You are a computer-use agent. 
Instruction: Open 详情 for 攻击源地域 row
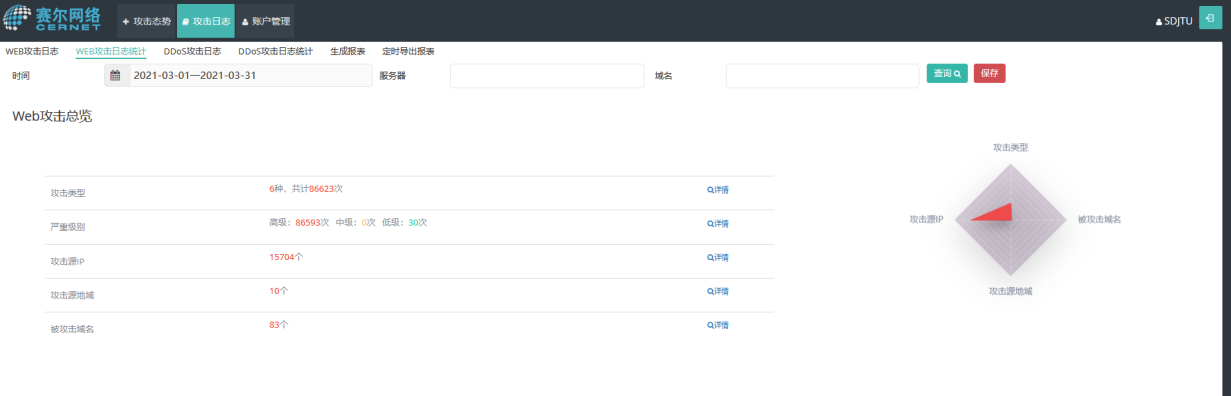point(718,291)
